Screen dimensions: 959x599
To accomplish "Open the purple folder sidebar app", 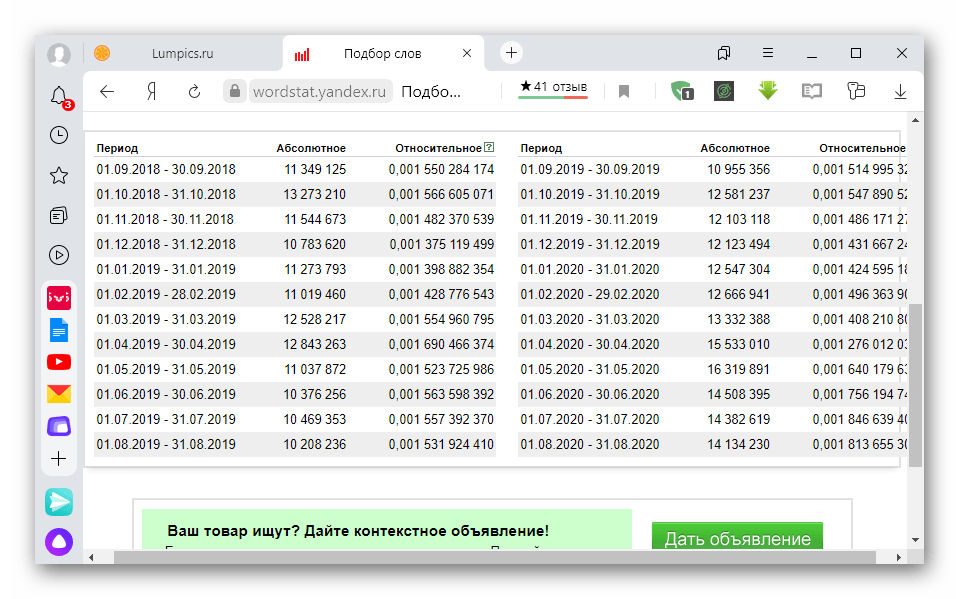I will (x=59, y=426).
